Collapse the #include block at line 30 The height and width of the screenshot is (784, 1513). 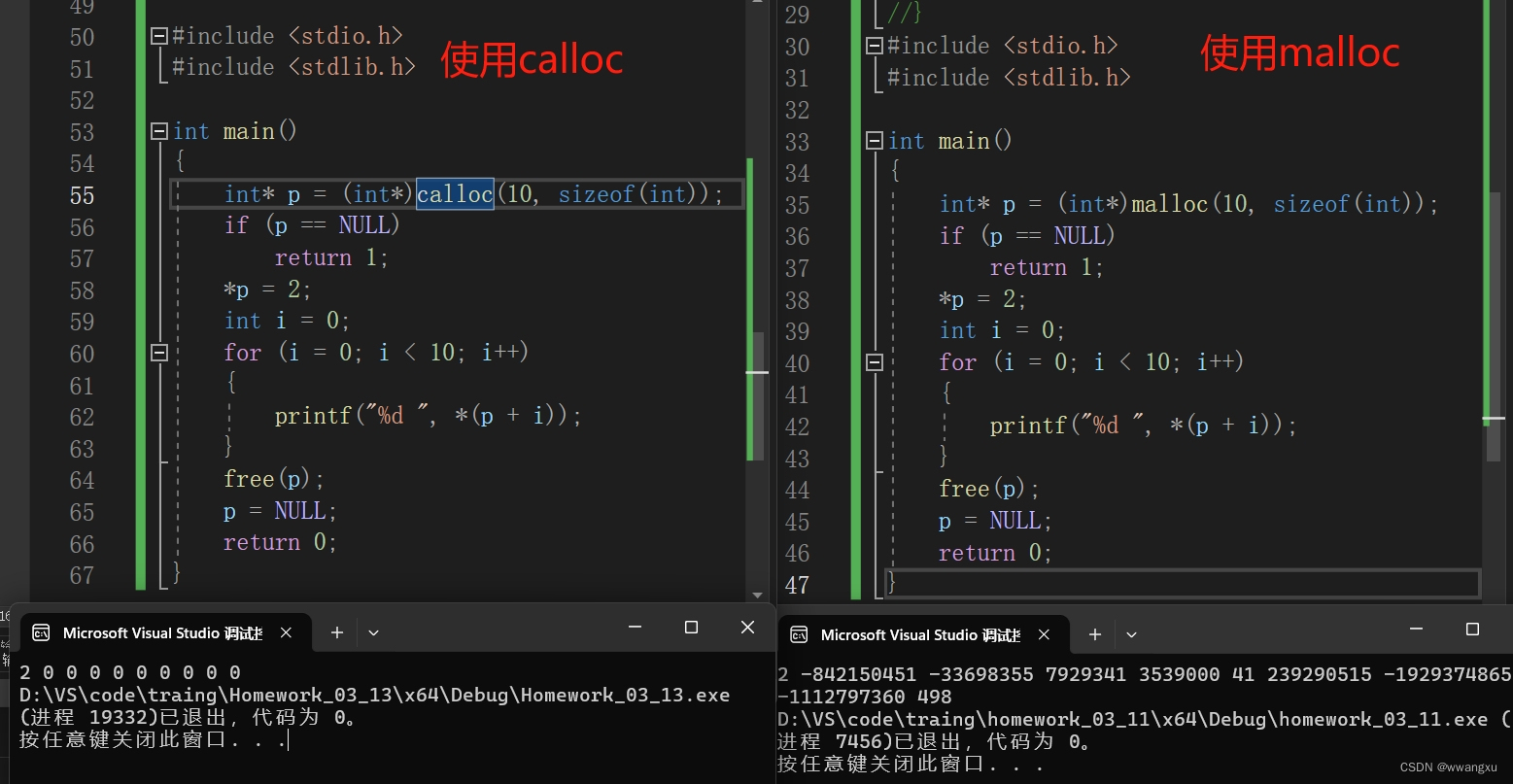pyautogui.click(x=875, y=46)
